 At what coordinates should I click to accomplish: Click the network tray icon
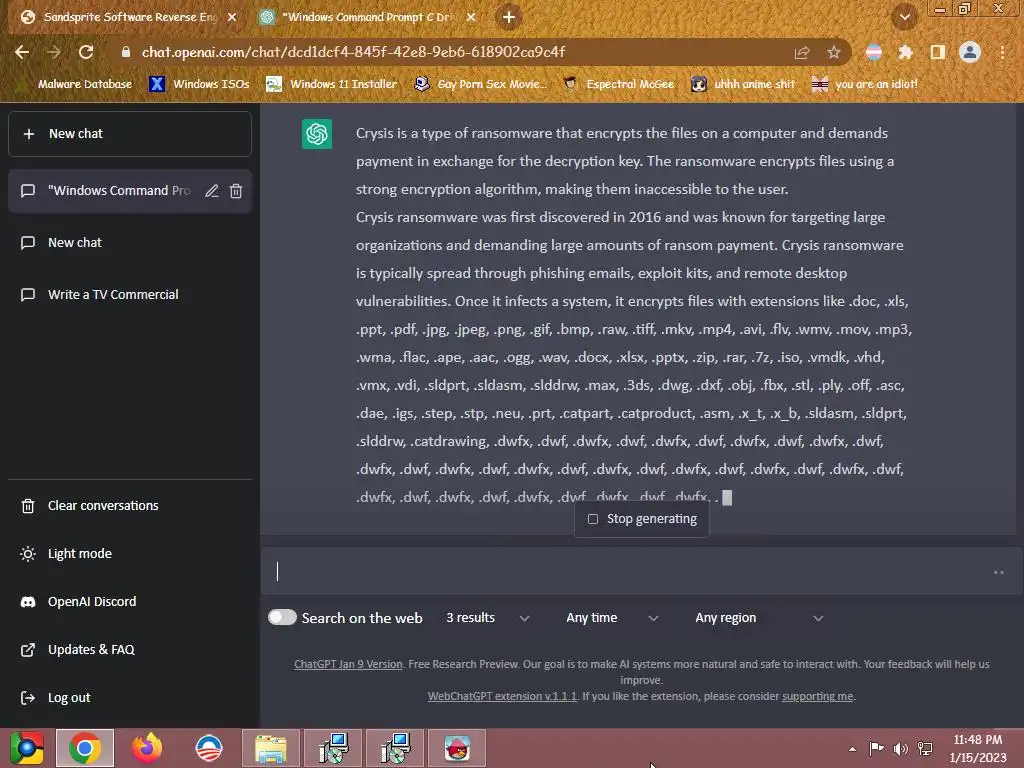click(925, 749)
